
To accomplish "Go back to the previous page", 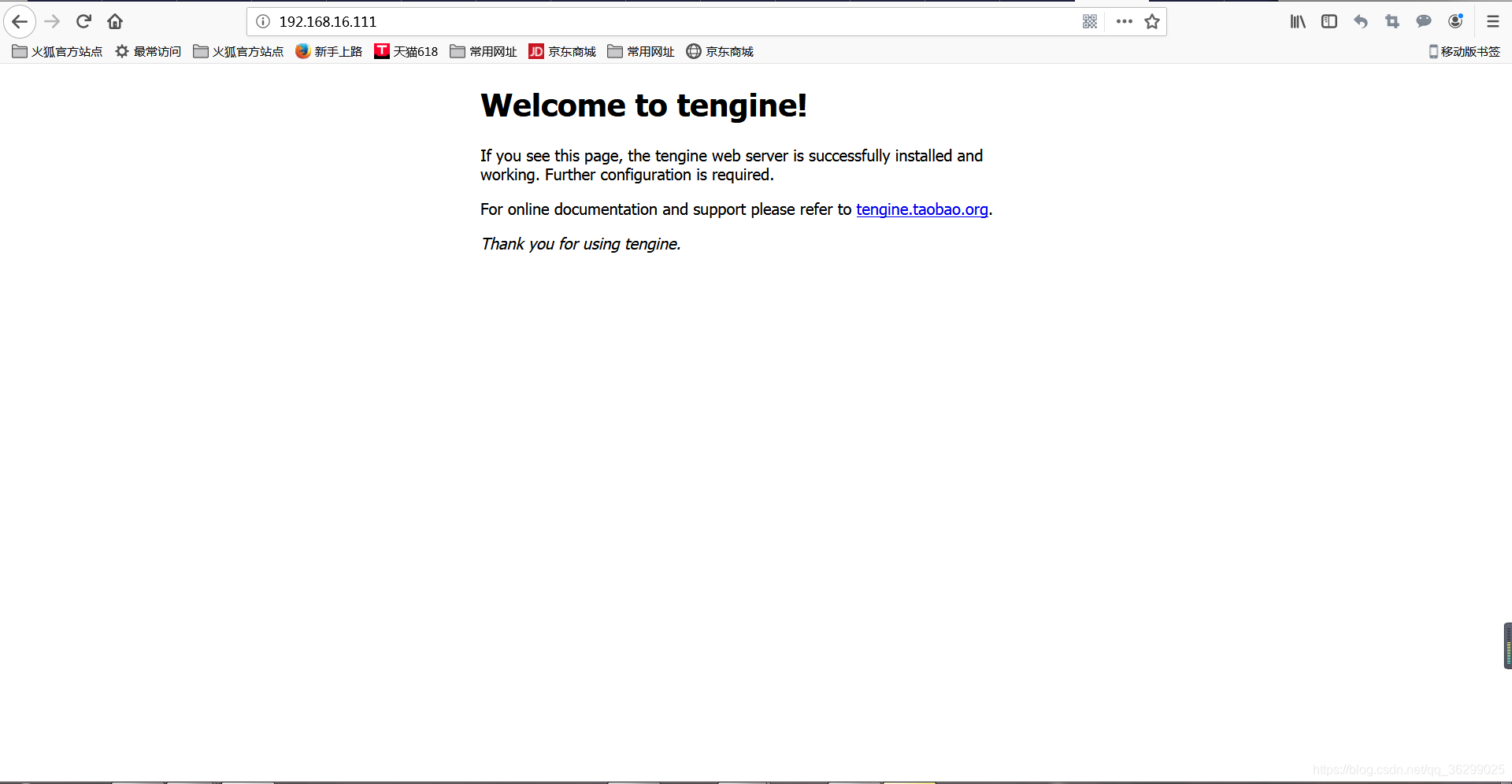I will (x=20, y=21).
